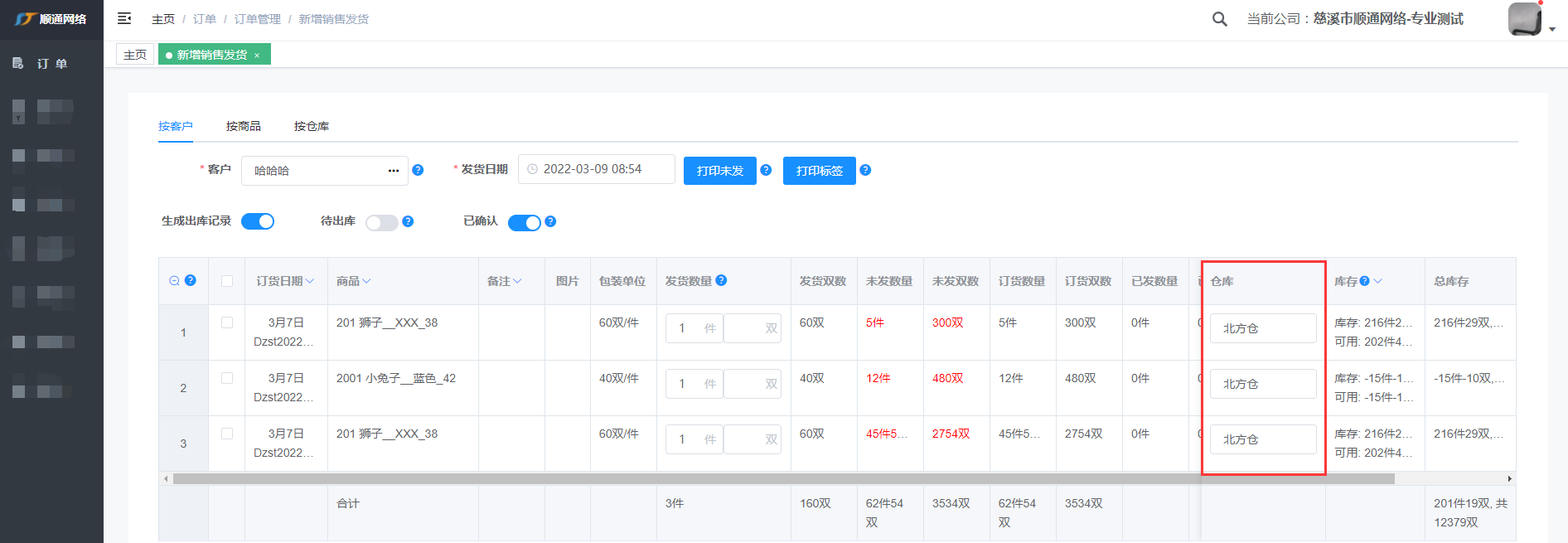Viewport: 1568px width, 543px height.
Task: Click the search magnifier icon in header
Action: click(1219, 19)
